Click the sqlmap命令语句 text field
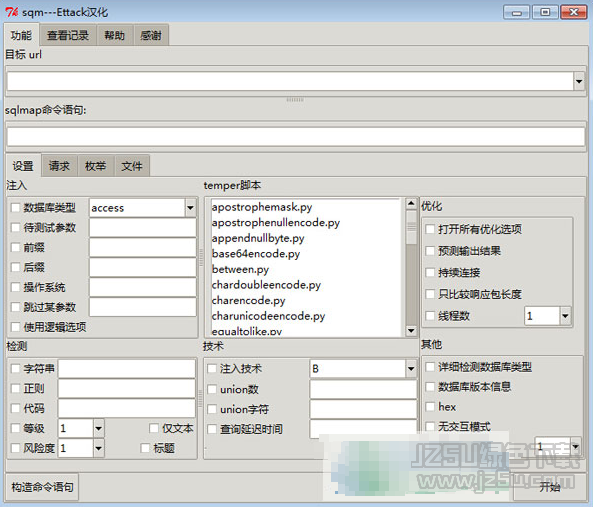This screenshot has width=593, height=507. (x=296, y=136)
